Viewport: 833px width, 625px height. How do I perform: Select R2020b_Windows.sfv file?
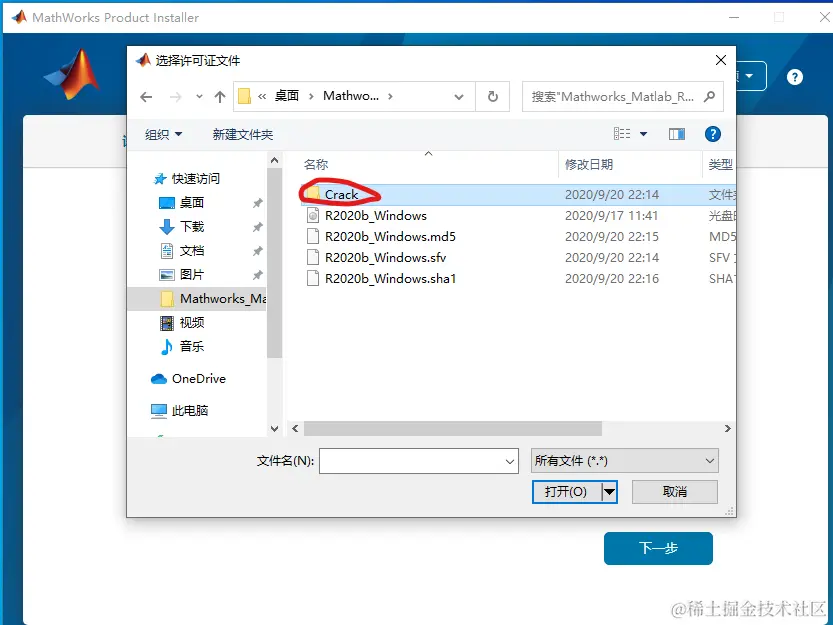click(385, 257)
